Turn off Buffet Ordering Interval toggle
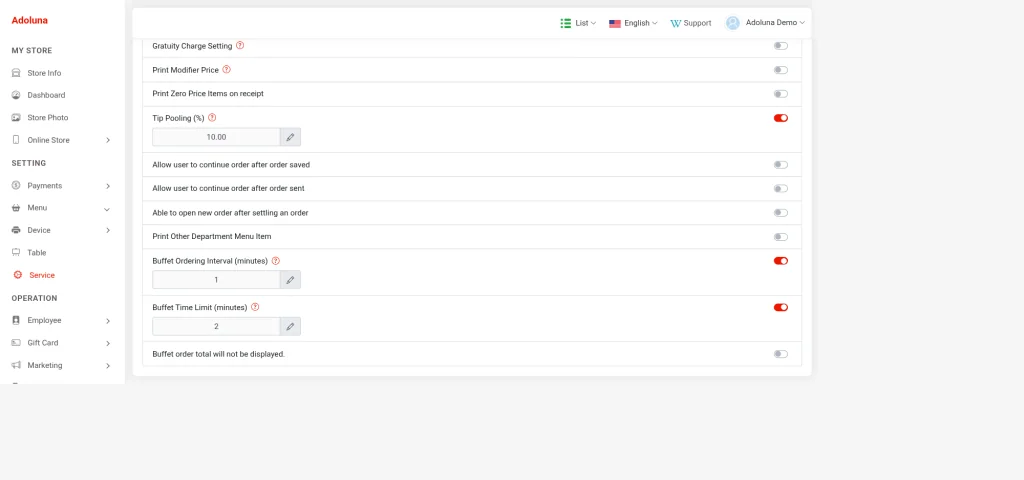The height and width of the screenshot is (480, 1024). click(x=780, y=261)
